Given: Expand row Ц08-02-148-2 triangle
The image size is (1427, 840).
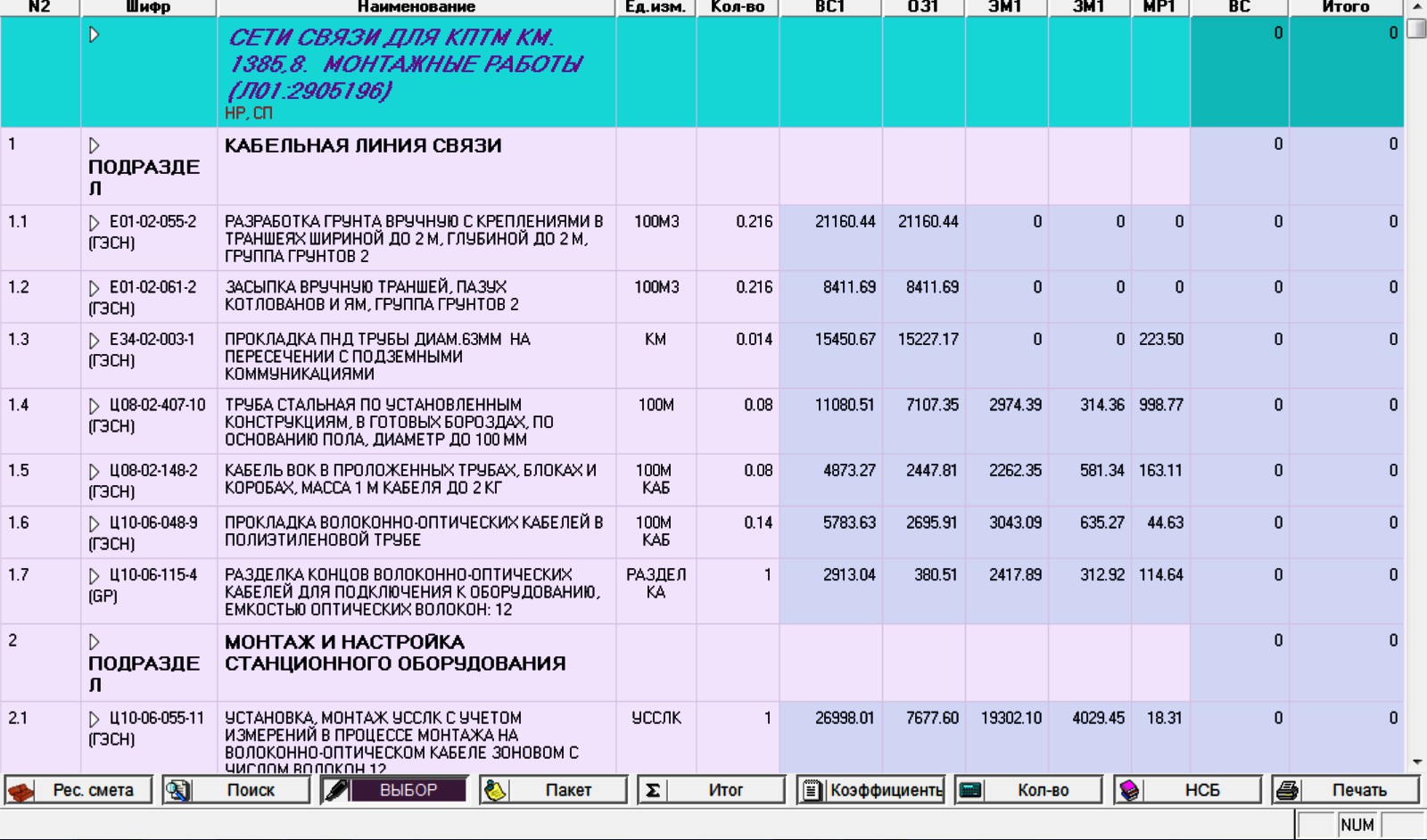Looking at the screenshot, I should point(95,471).
